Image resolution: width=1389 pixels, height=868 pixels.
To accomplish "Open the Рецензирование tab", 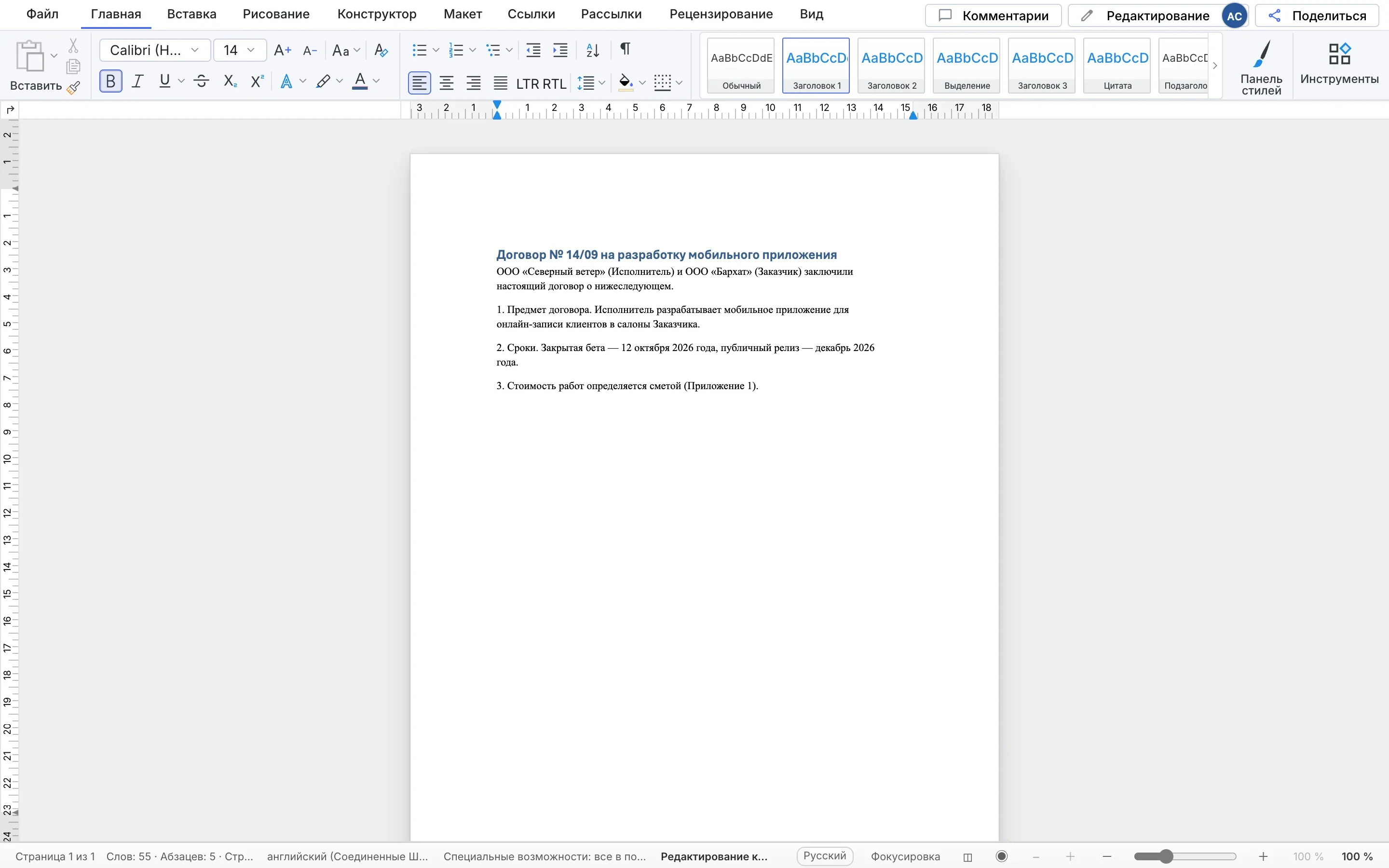I will click(x=721, y=14).
